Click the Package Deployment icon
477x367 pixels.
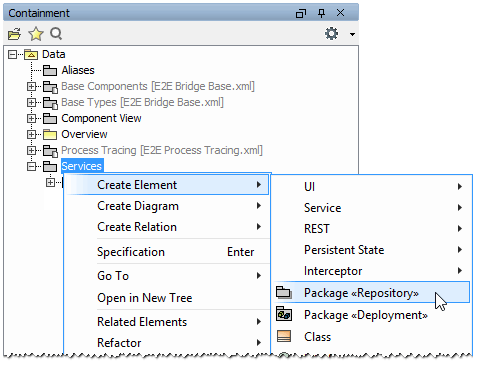(x=284, y=314)
